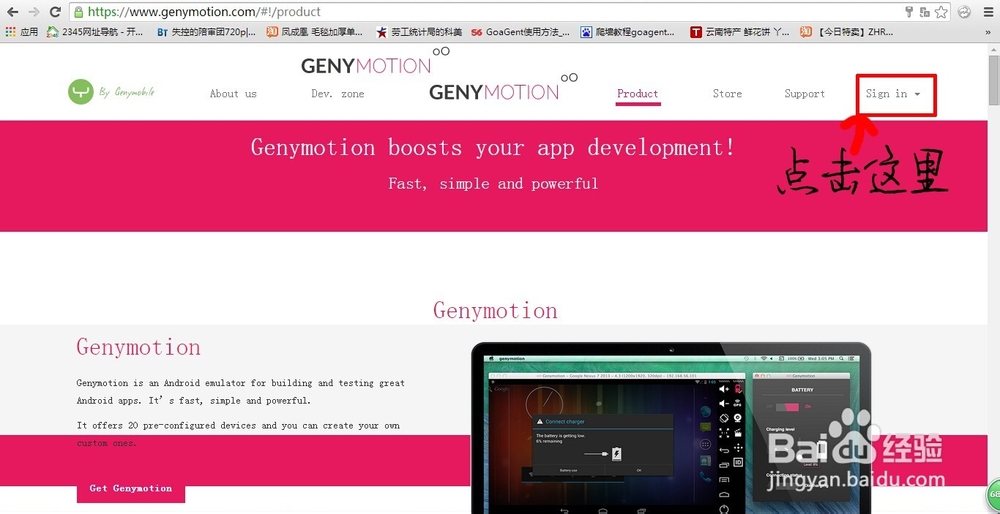Open the Store menu item

tap(727, 94)
